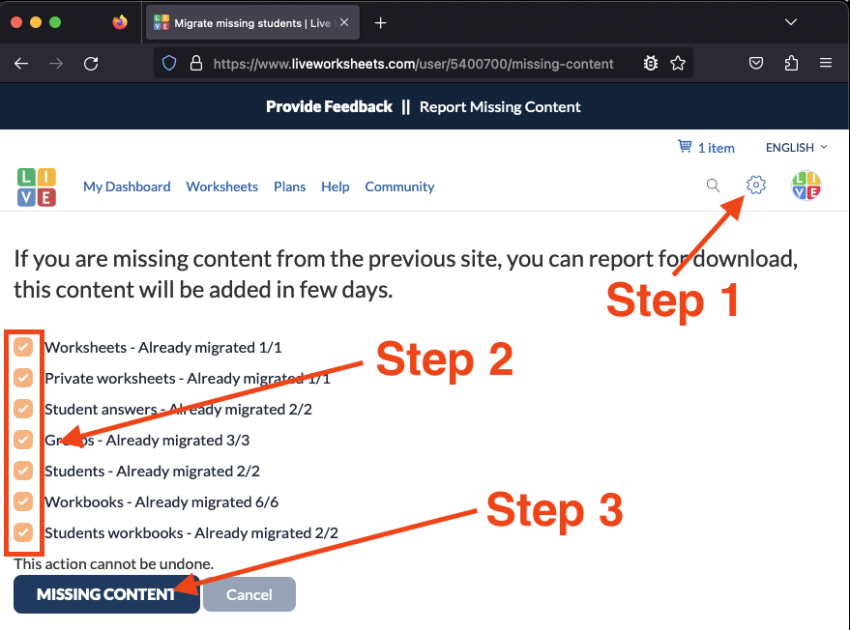
Task: Click the bug-shaped icon in the address bar
Action: (651, 63)
